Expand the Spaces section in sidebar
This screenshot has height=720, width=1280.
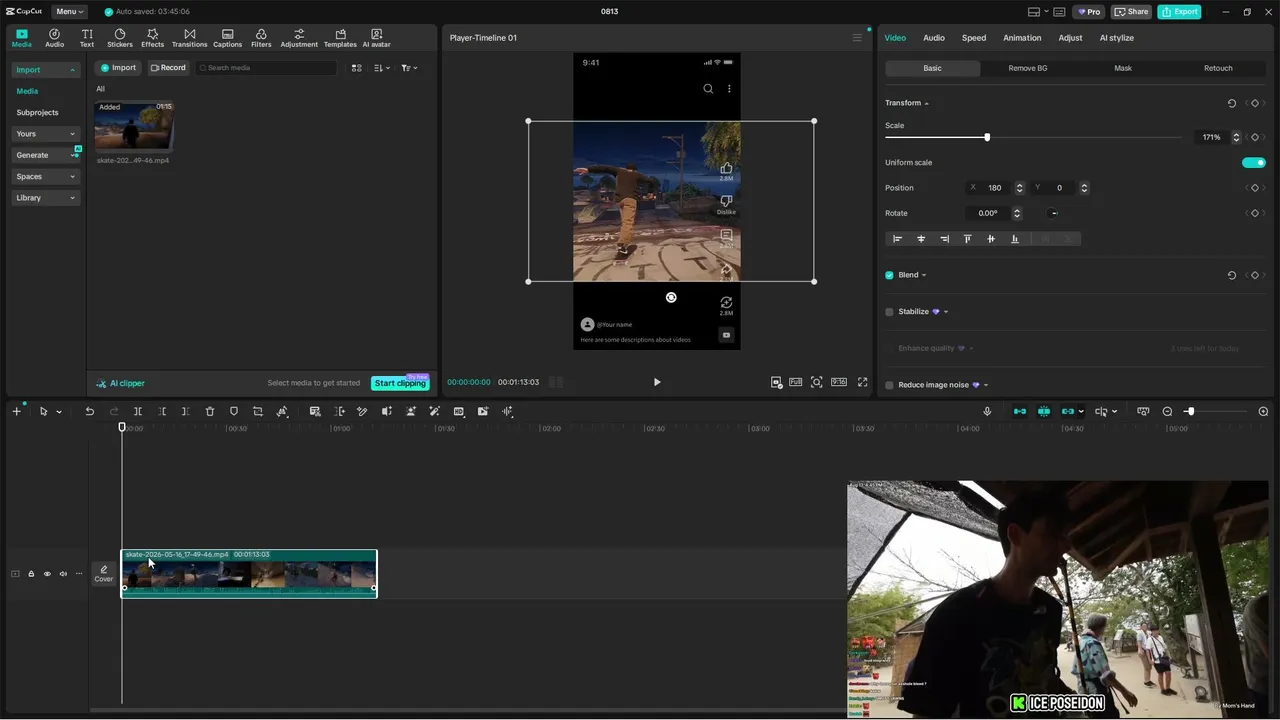[46, 177]
